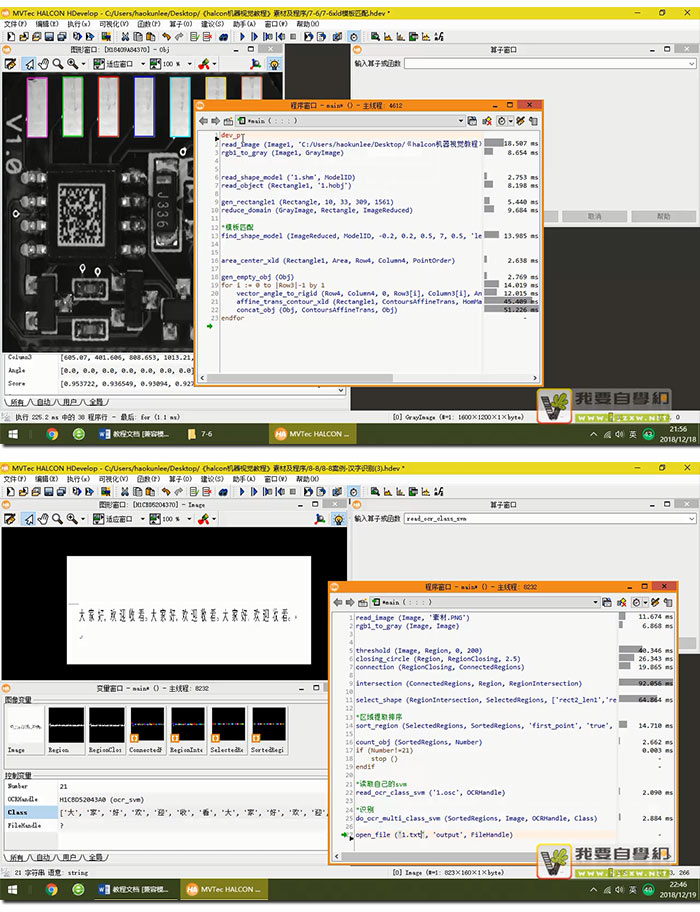Click the Copy icon in the 8-8 HDevelop toolbar
Viewport: 700px width, 912px height.
point(138,492)
